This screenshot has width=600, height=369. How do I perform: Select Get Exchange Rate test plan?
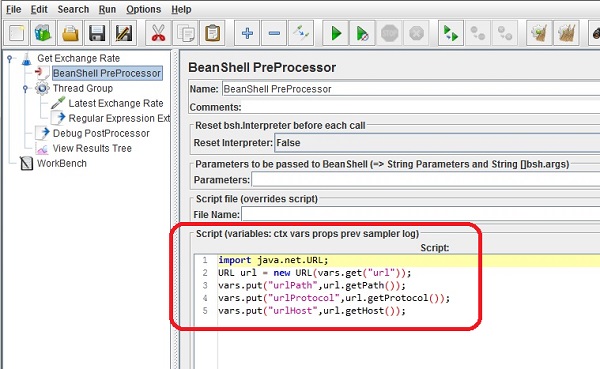(78, 58)
